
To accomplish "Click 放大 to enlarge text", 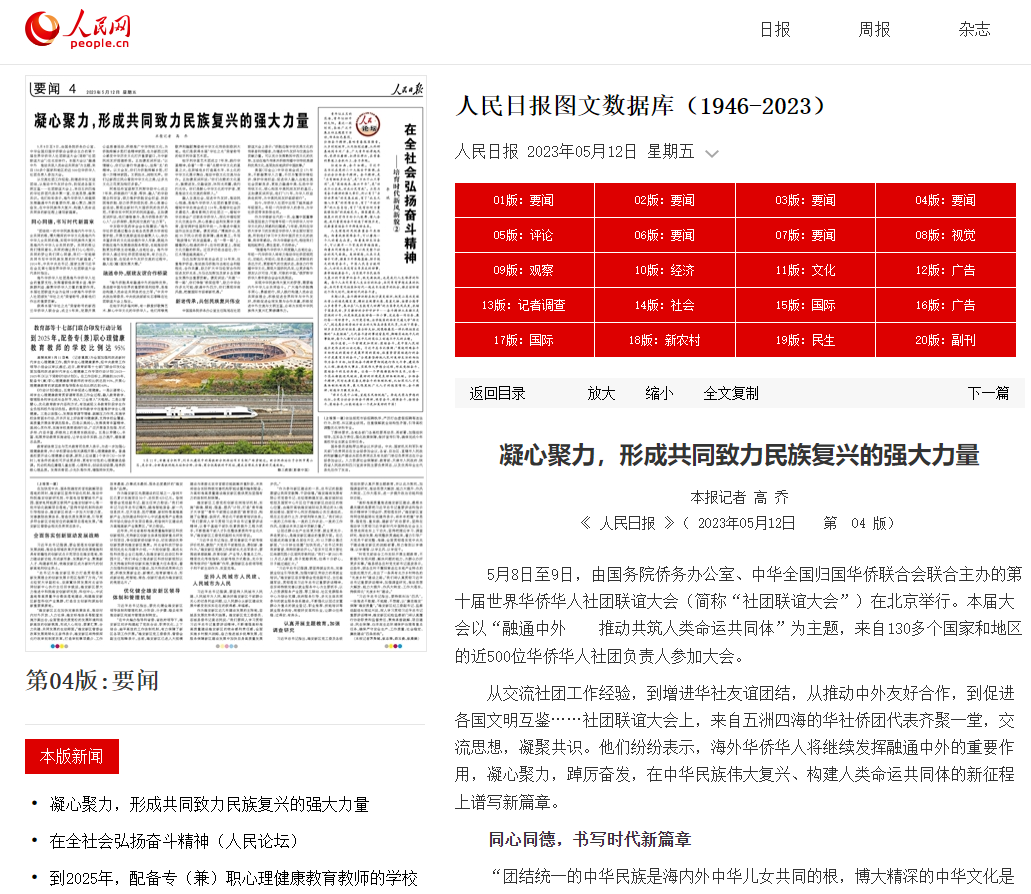I will coord(601,393).
